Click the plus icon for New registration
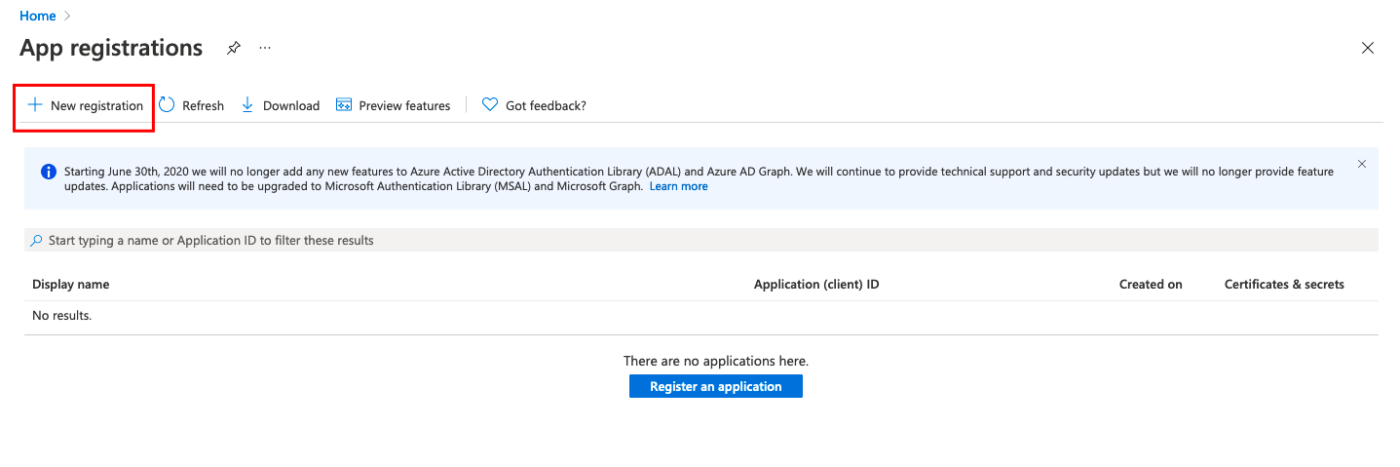 point(35,105)
